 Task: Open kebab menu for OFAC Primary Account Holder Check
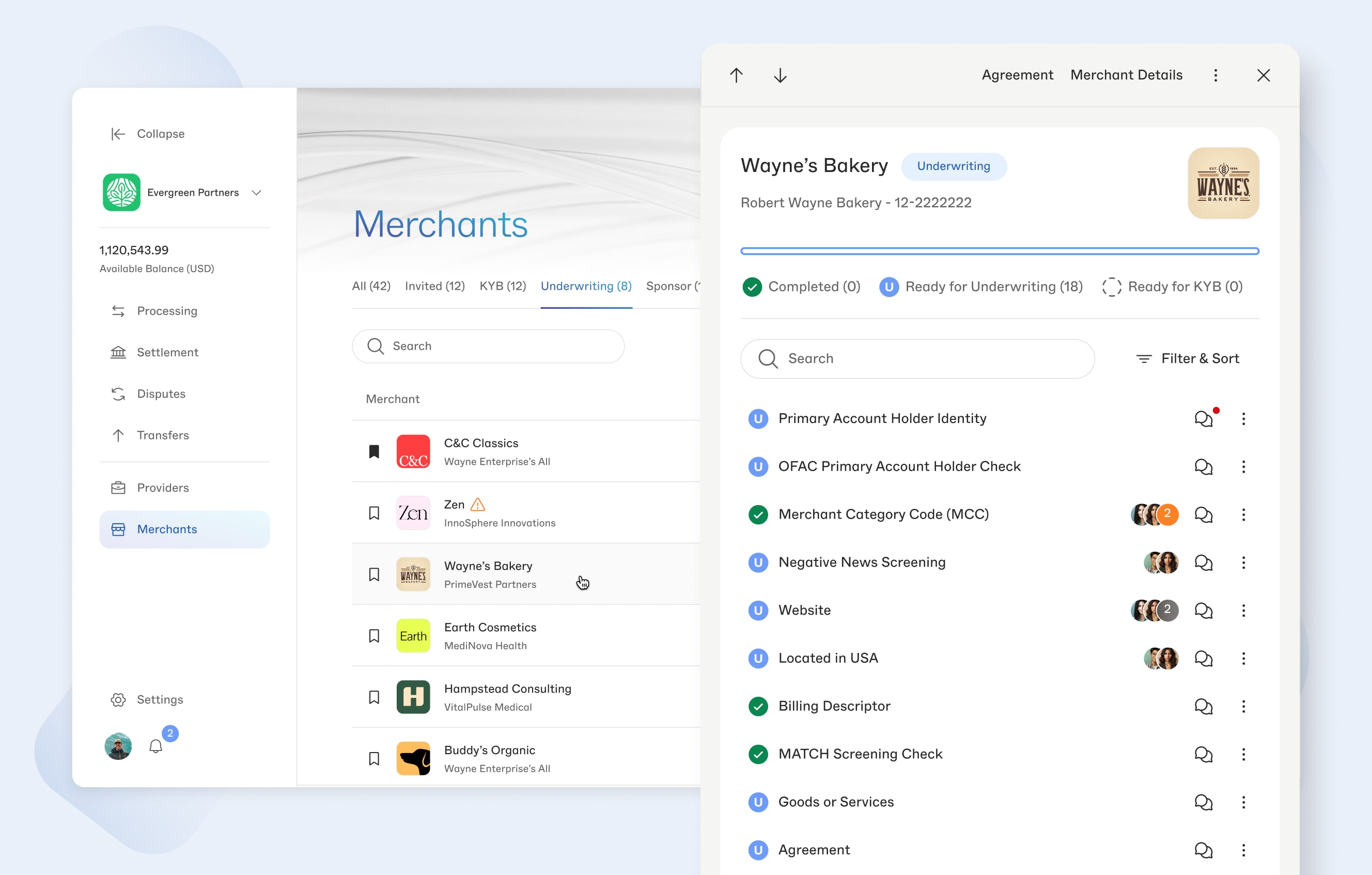pos(1243,466)
